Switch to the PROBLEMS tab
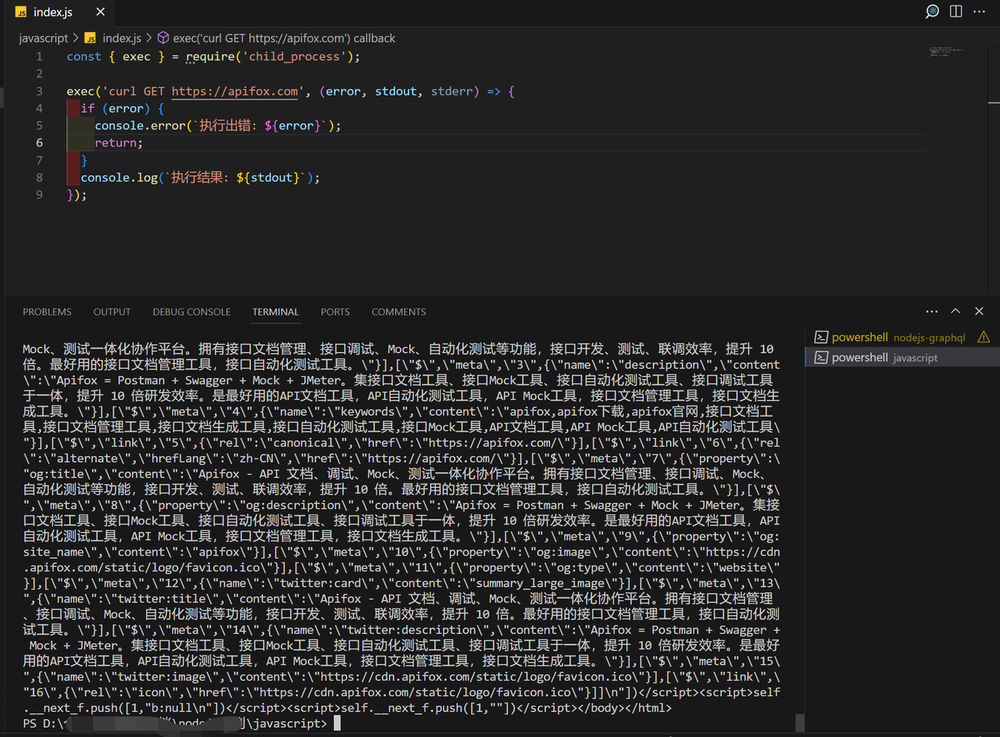1000x737 pixels. [x=47, y=312]
